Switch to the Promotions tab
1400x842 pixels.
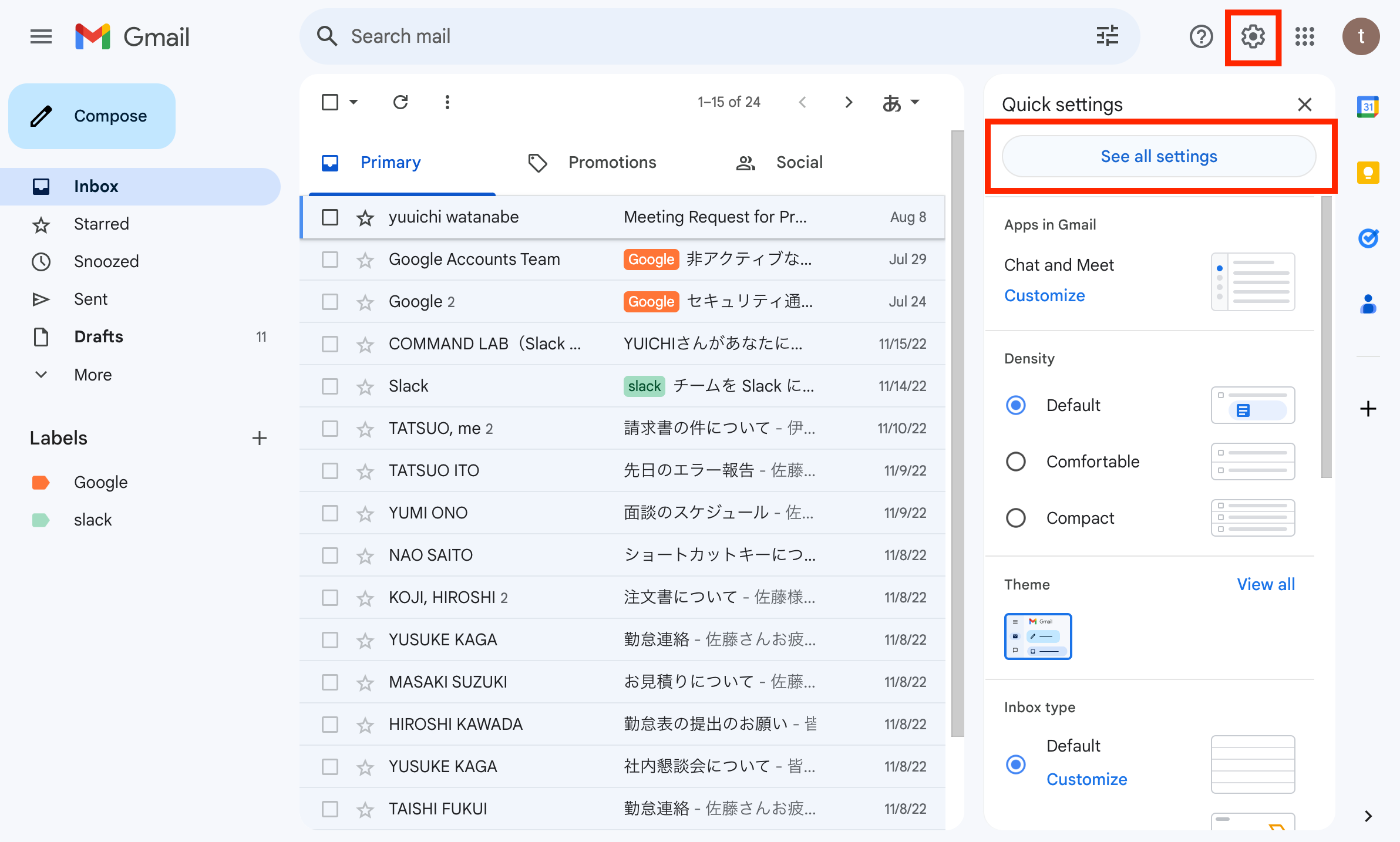pyautogui.click(x=612, y=163)
